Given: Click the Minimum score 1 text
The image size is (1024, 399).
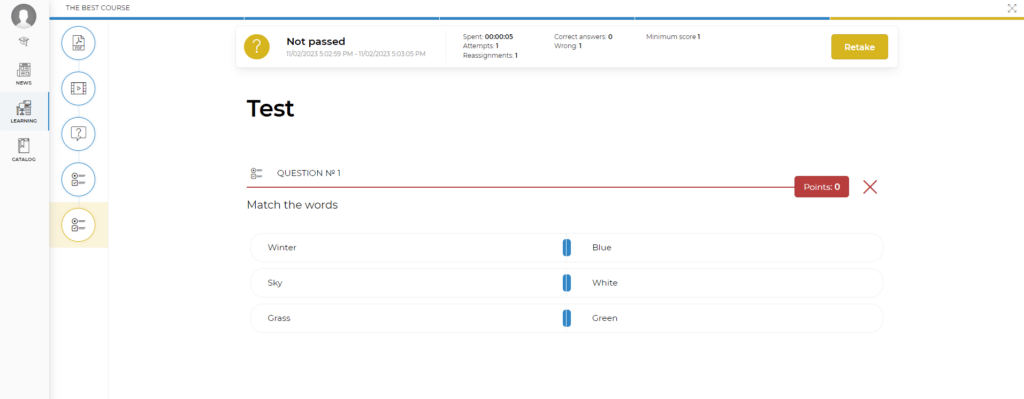Looking at the screenshot, I should click(x=673, y=37).
